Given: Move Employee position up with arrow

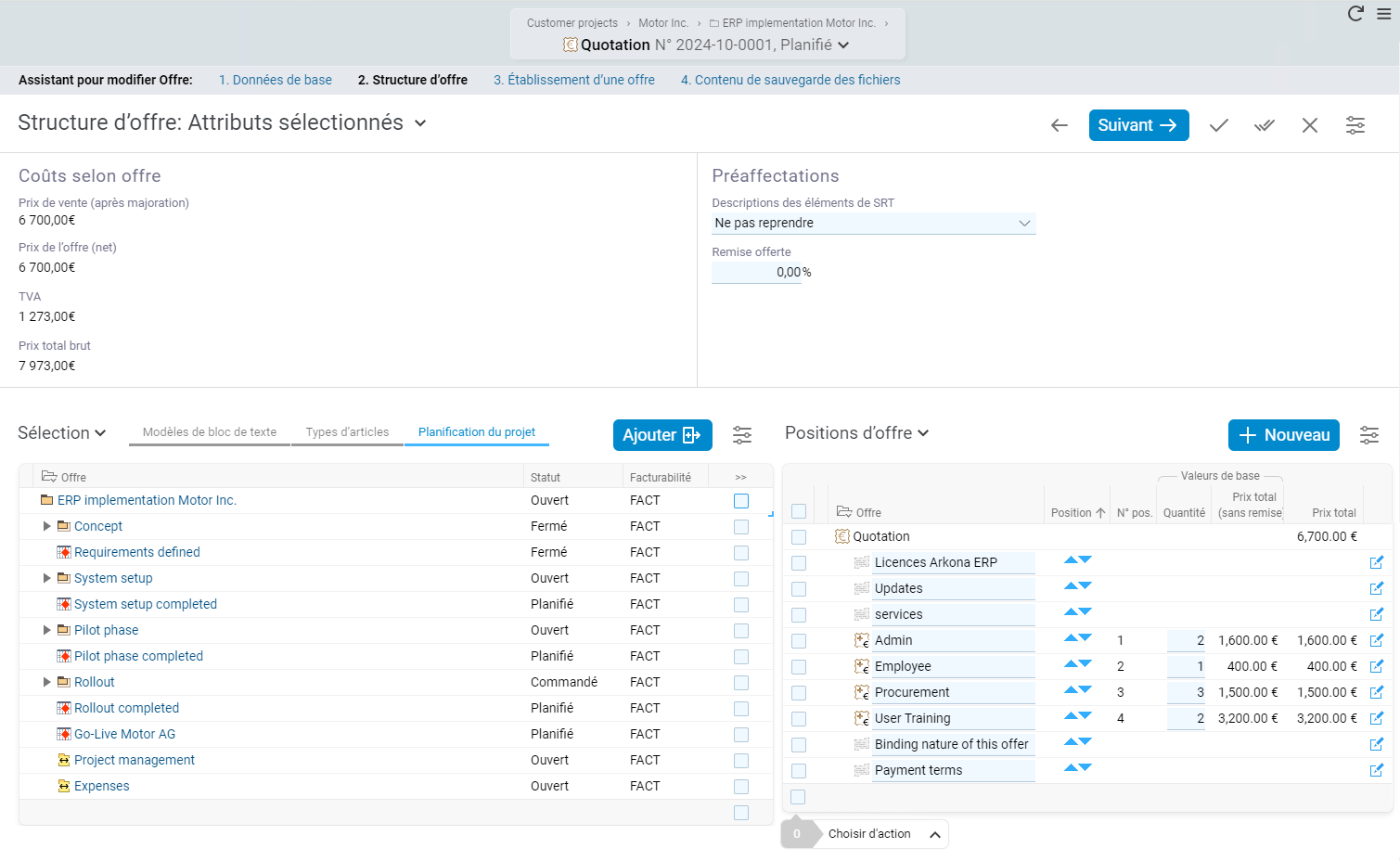Looking at the screenshot, I should (1071, 663).
